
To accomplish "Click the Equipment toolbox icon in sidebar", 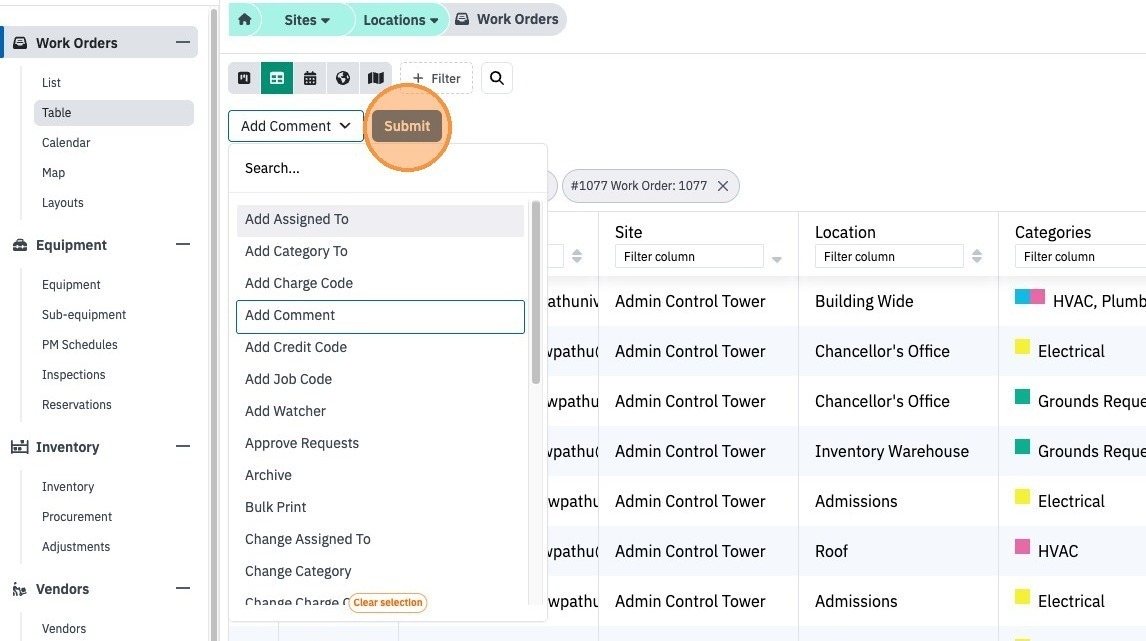I will (20, 245).
